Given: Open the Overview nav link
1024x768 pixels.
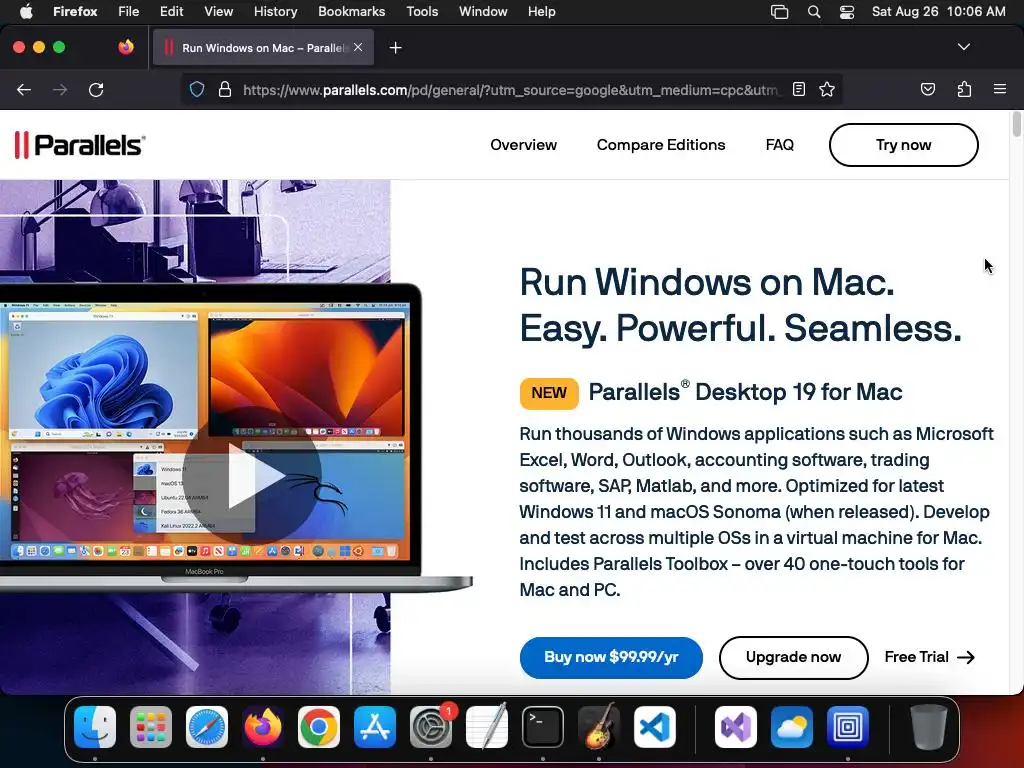Looking at the screenshot, I should coord(523,145).
